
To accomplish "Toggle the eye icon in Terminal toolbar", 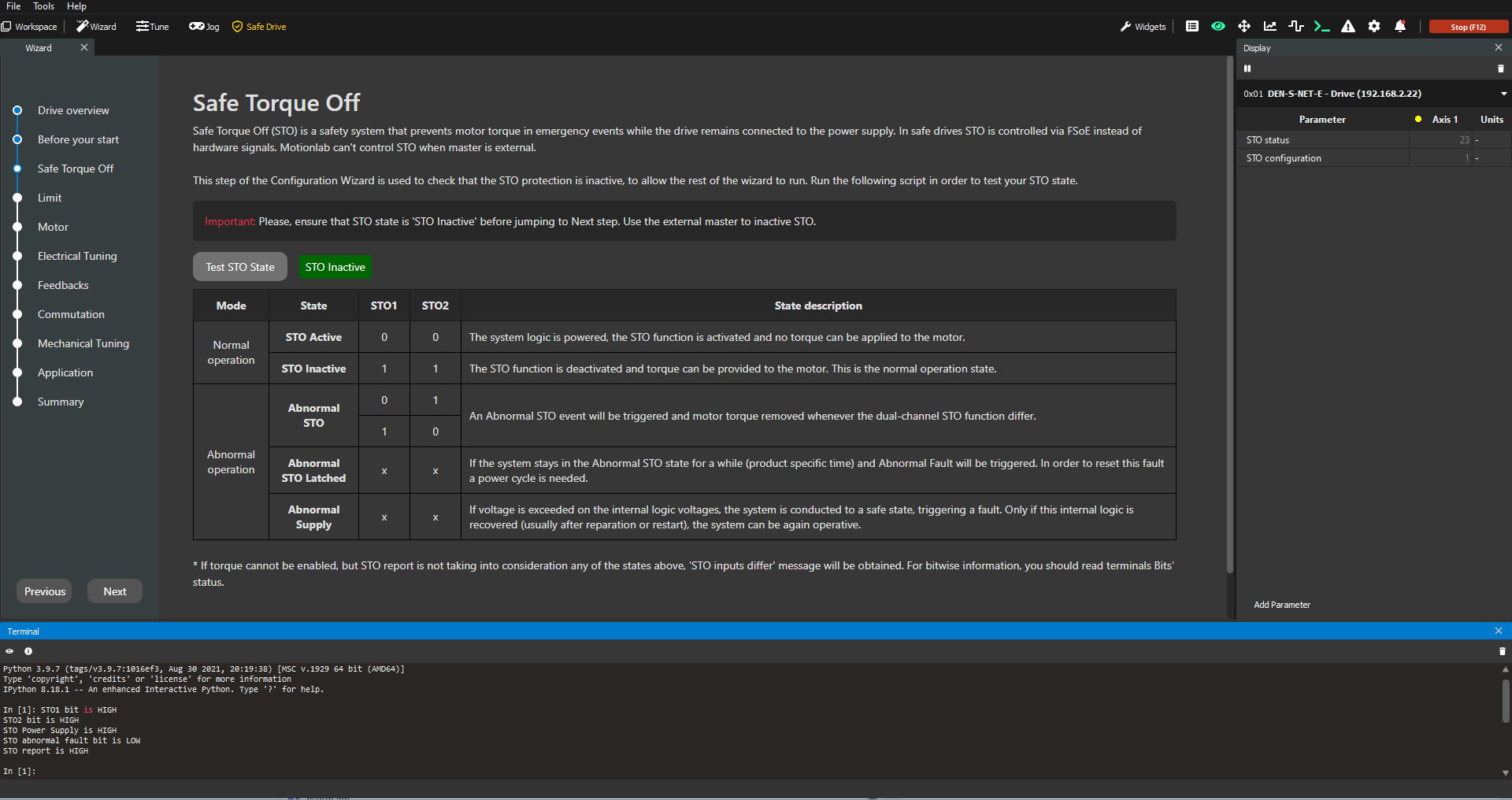I will tap(9, 651).
